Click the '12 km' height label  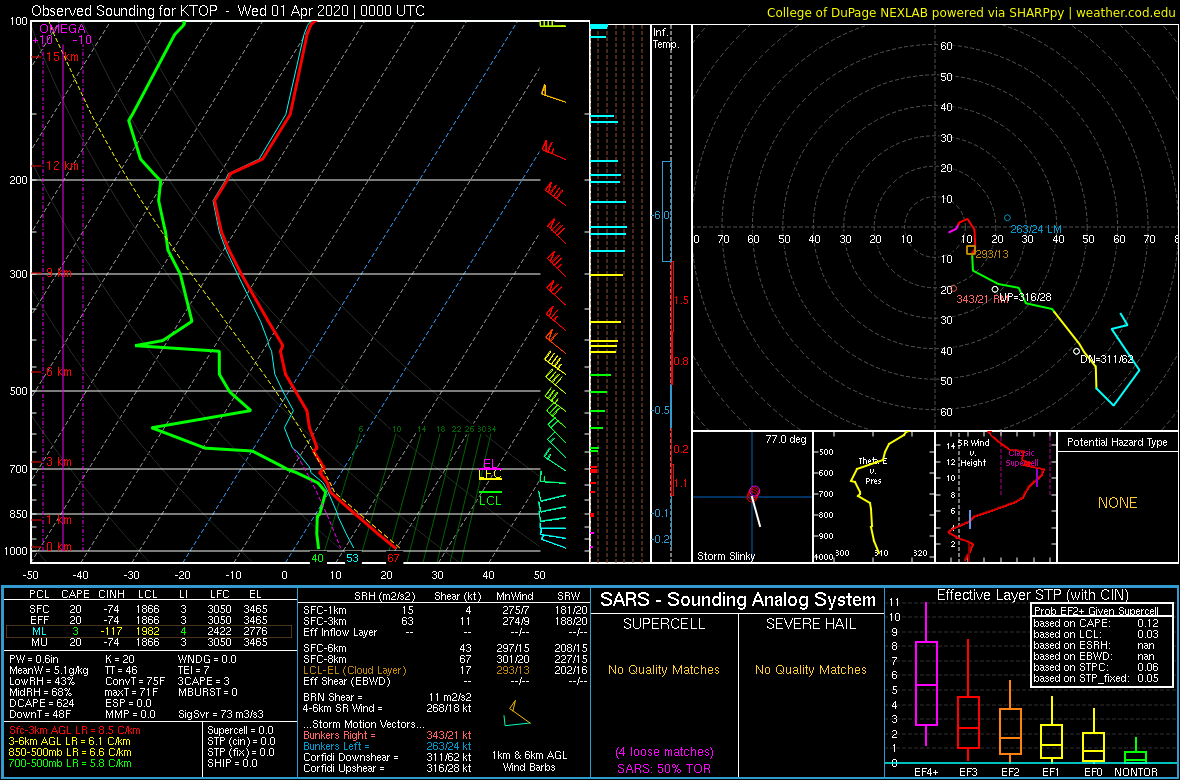60,166
